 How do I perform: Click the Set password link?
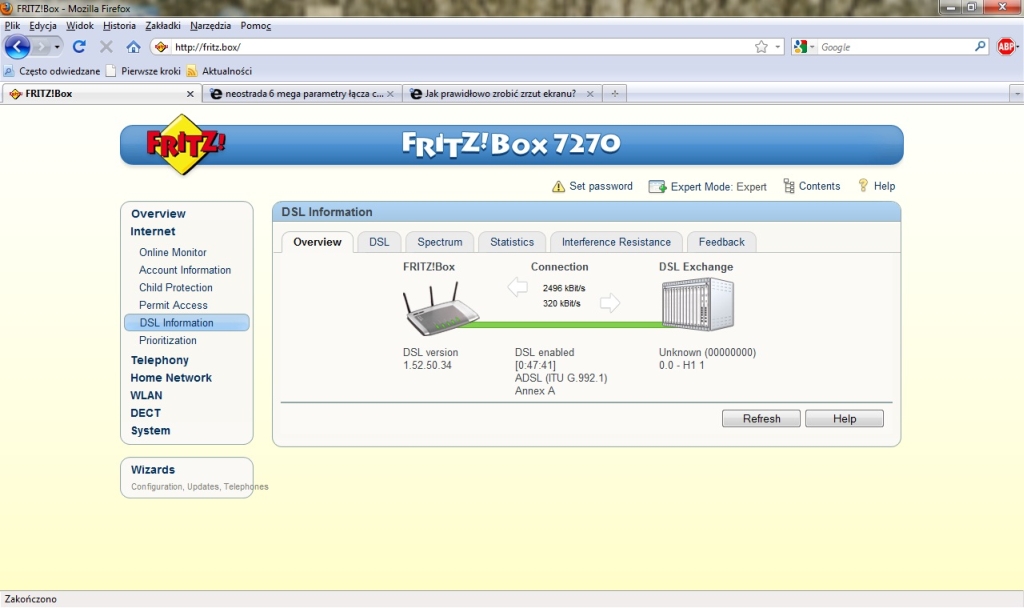click(601, 186)
